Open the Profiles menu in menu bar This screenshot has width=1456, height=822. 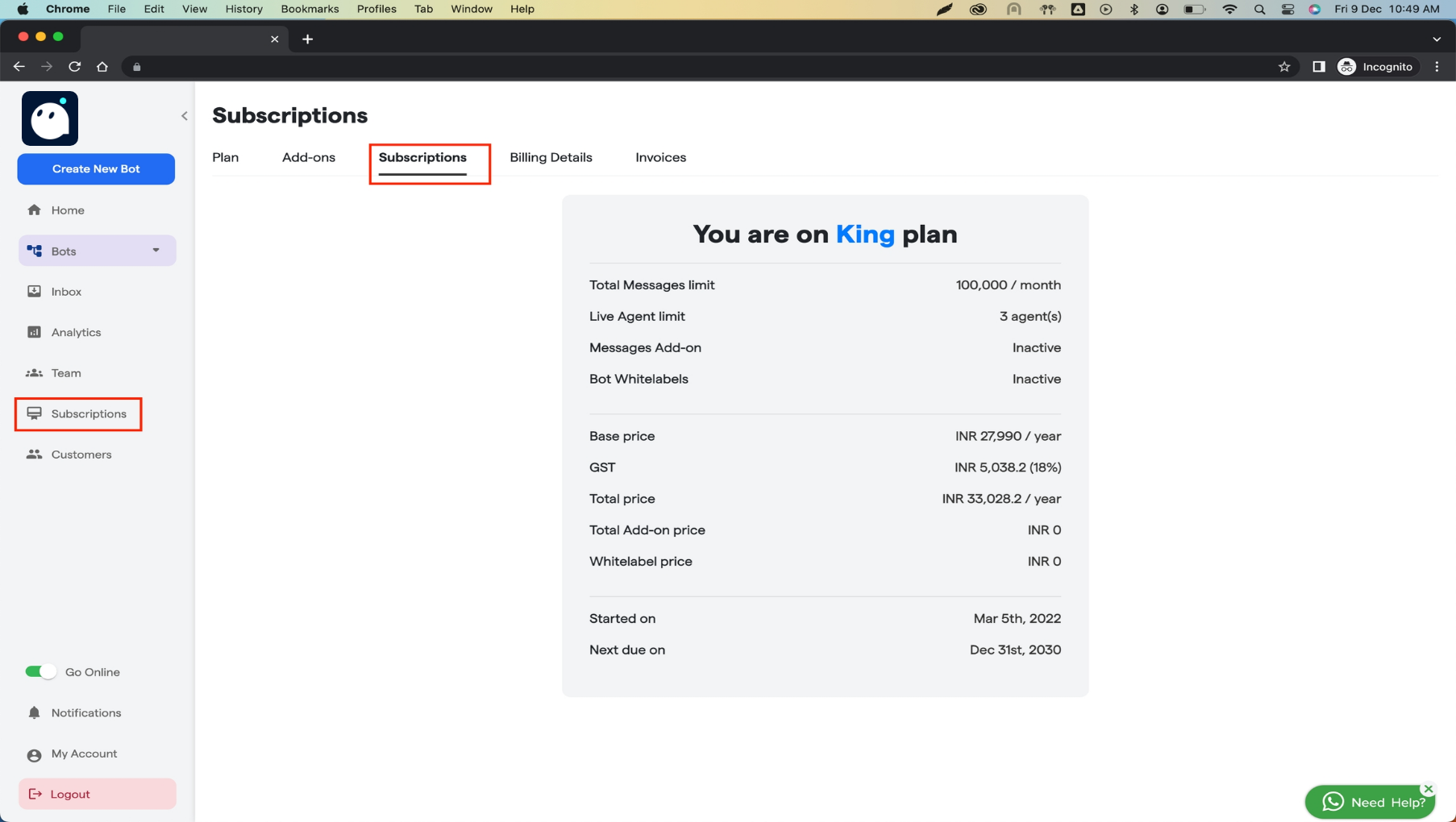[x=376, y=9]
